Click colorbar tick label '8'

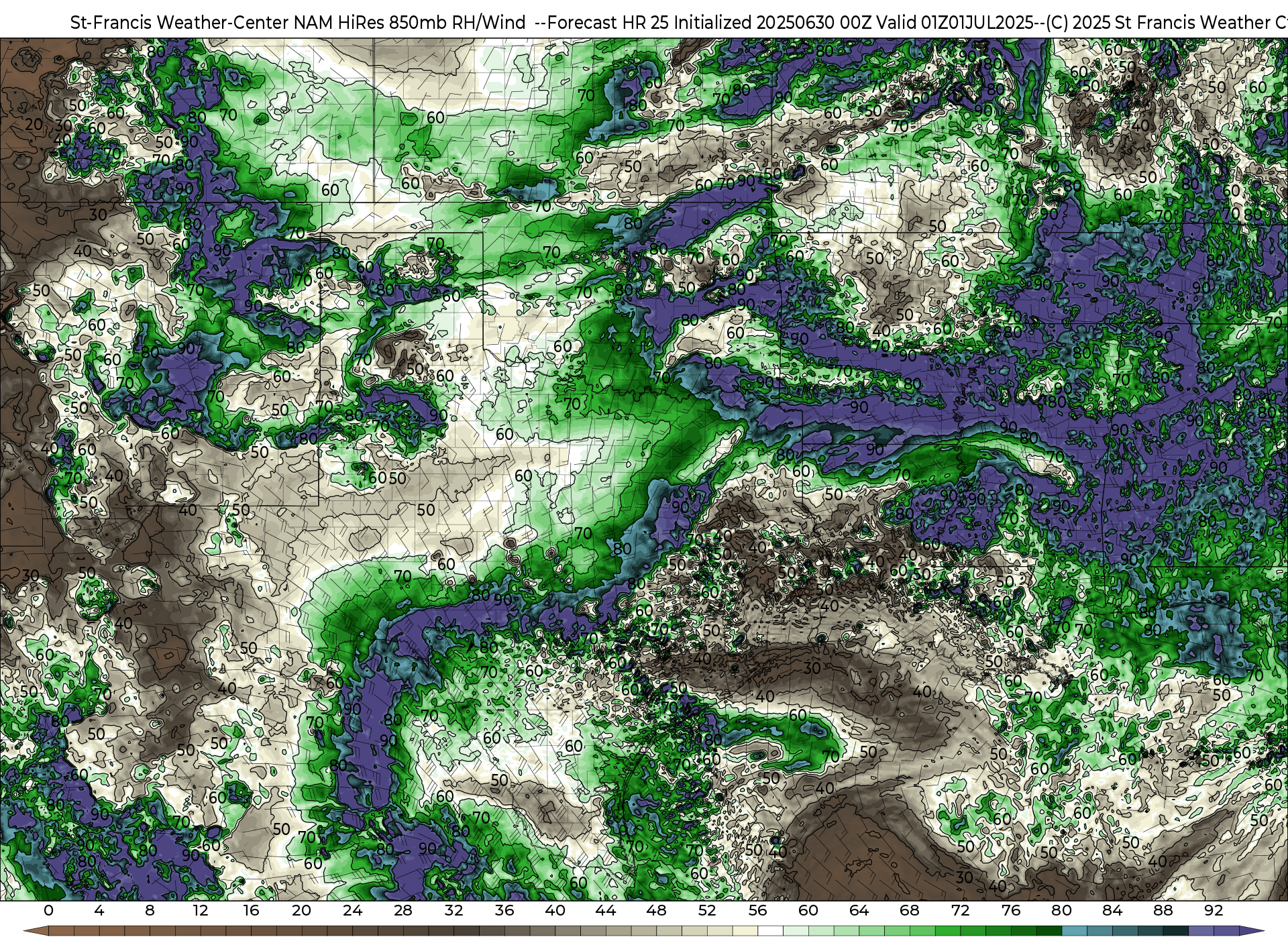pyautogui.click(x=150, y=911)
